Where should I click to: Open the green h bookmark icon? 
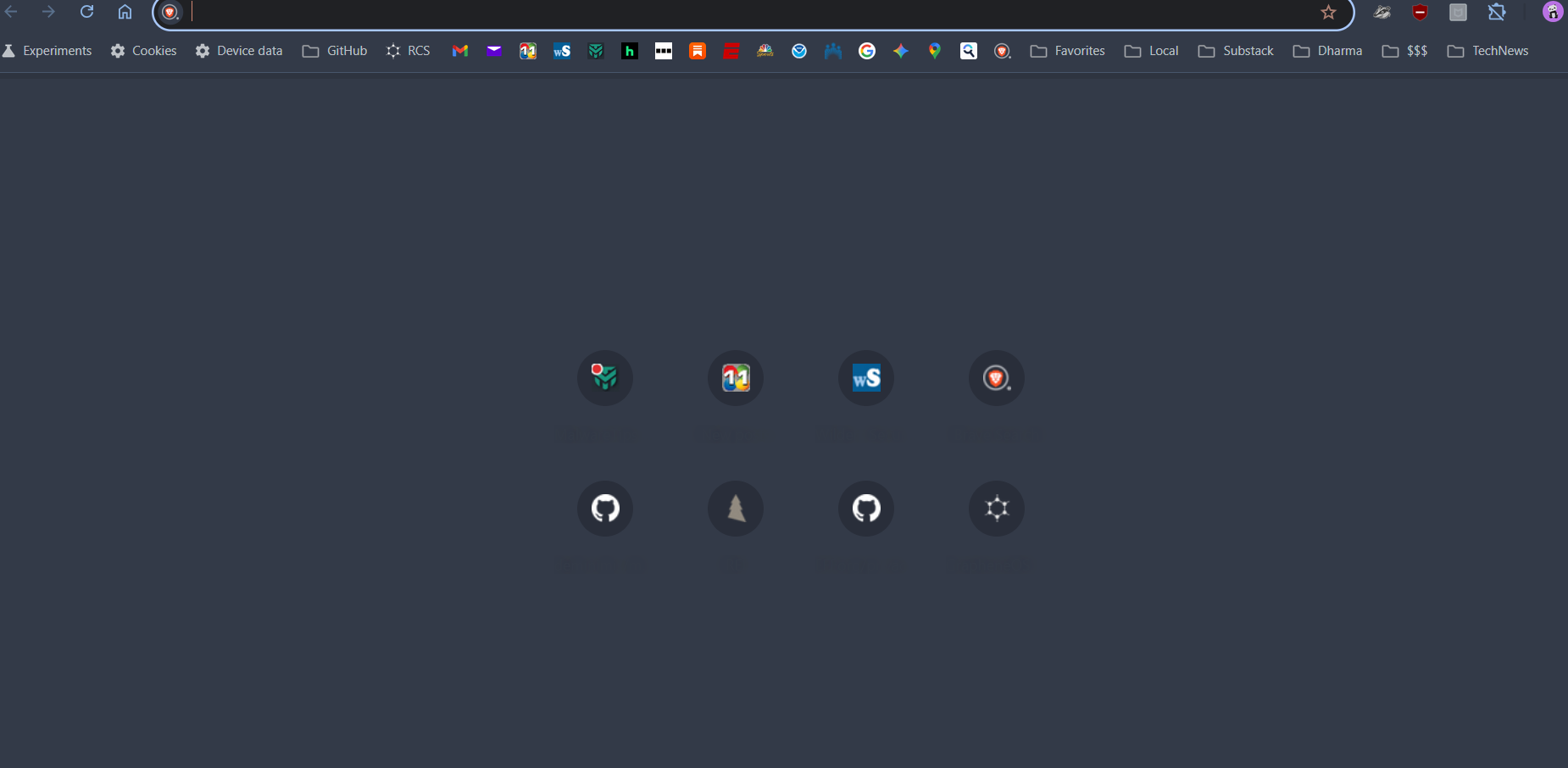[x=630, y=51]
